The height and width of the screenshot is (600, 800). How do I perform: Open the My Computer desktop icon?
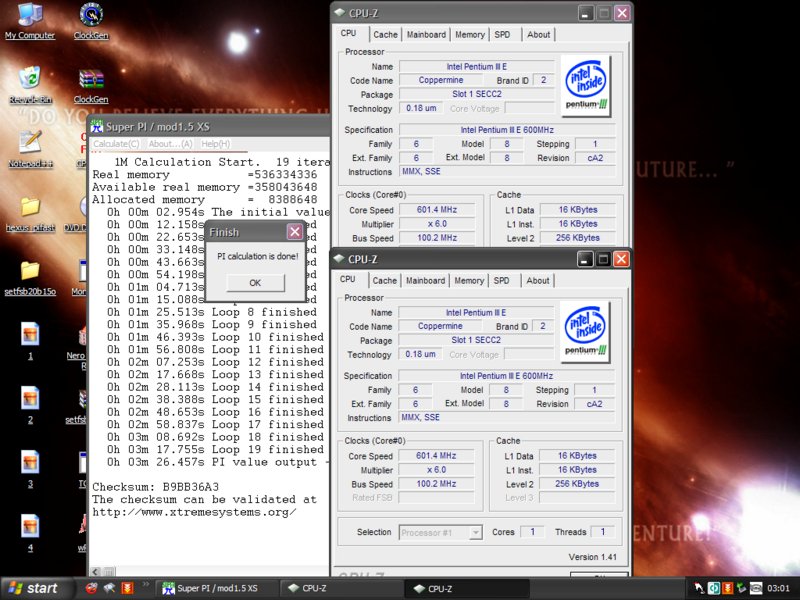30,20
